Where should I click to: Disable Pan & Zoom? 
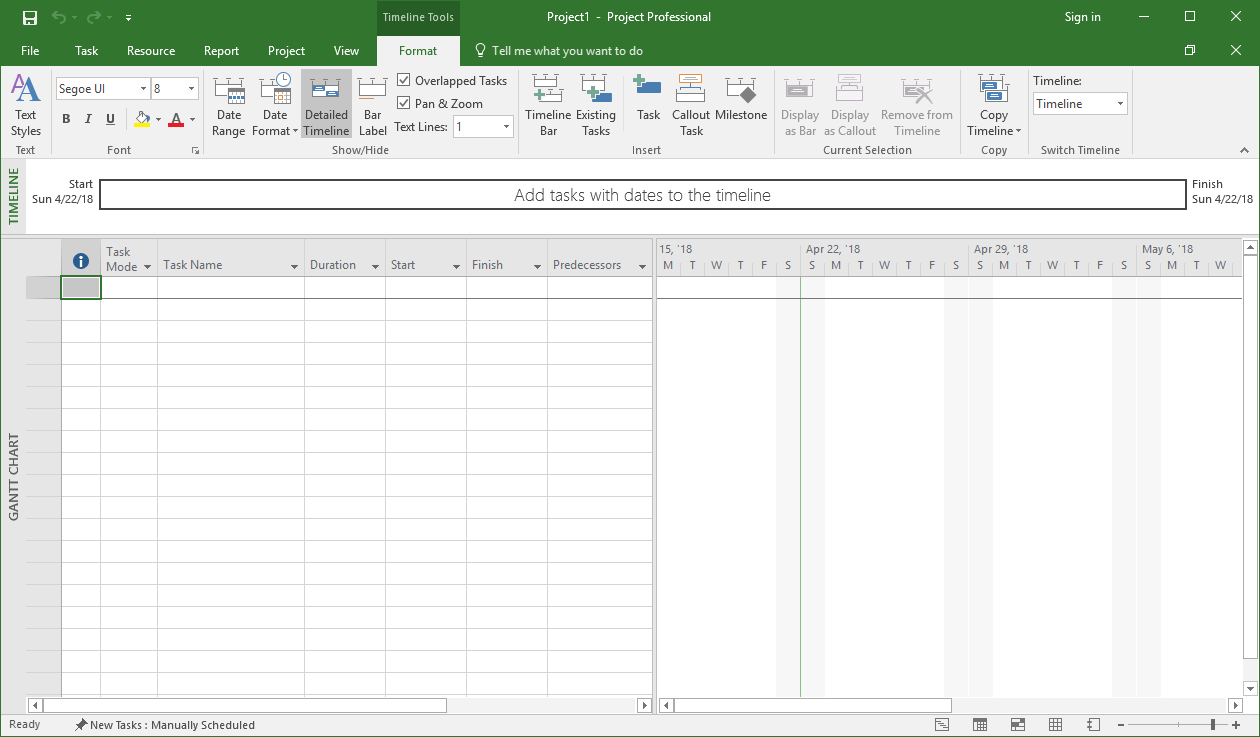403,103
